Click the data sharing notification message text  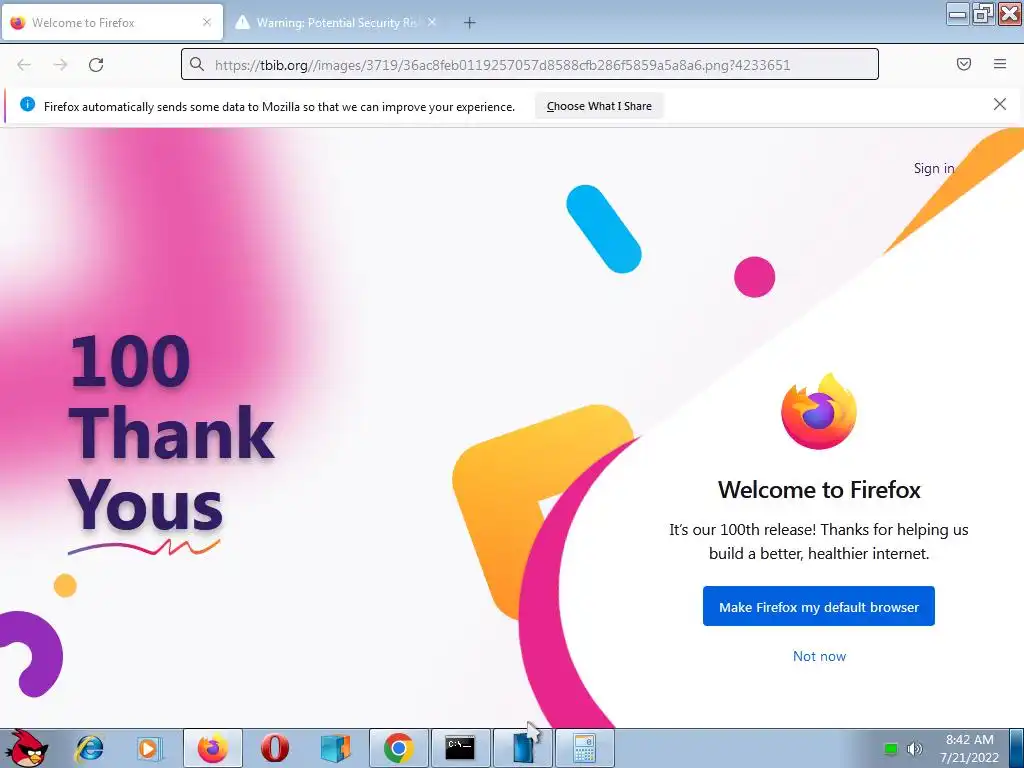pyautogui.click(x=280, y=106)
